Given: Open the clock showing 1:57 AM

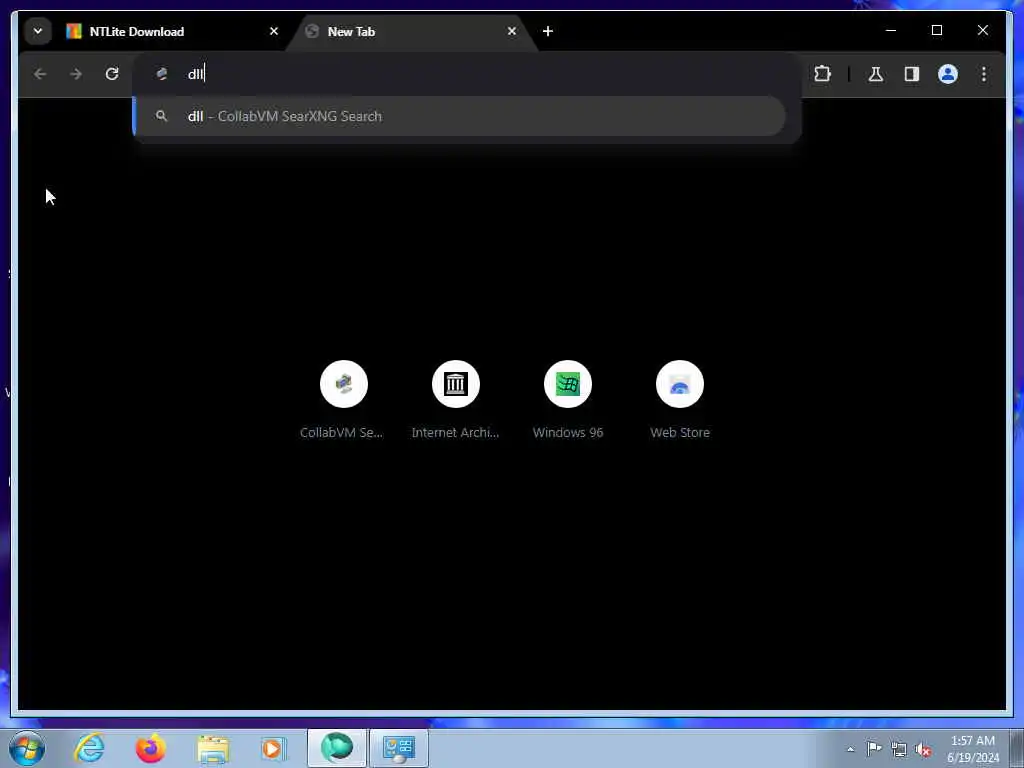Looking at the screenshot, I should click(973, 748).
